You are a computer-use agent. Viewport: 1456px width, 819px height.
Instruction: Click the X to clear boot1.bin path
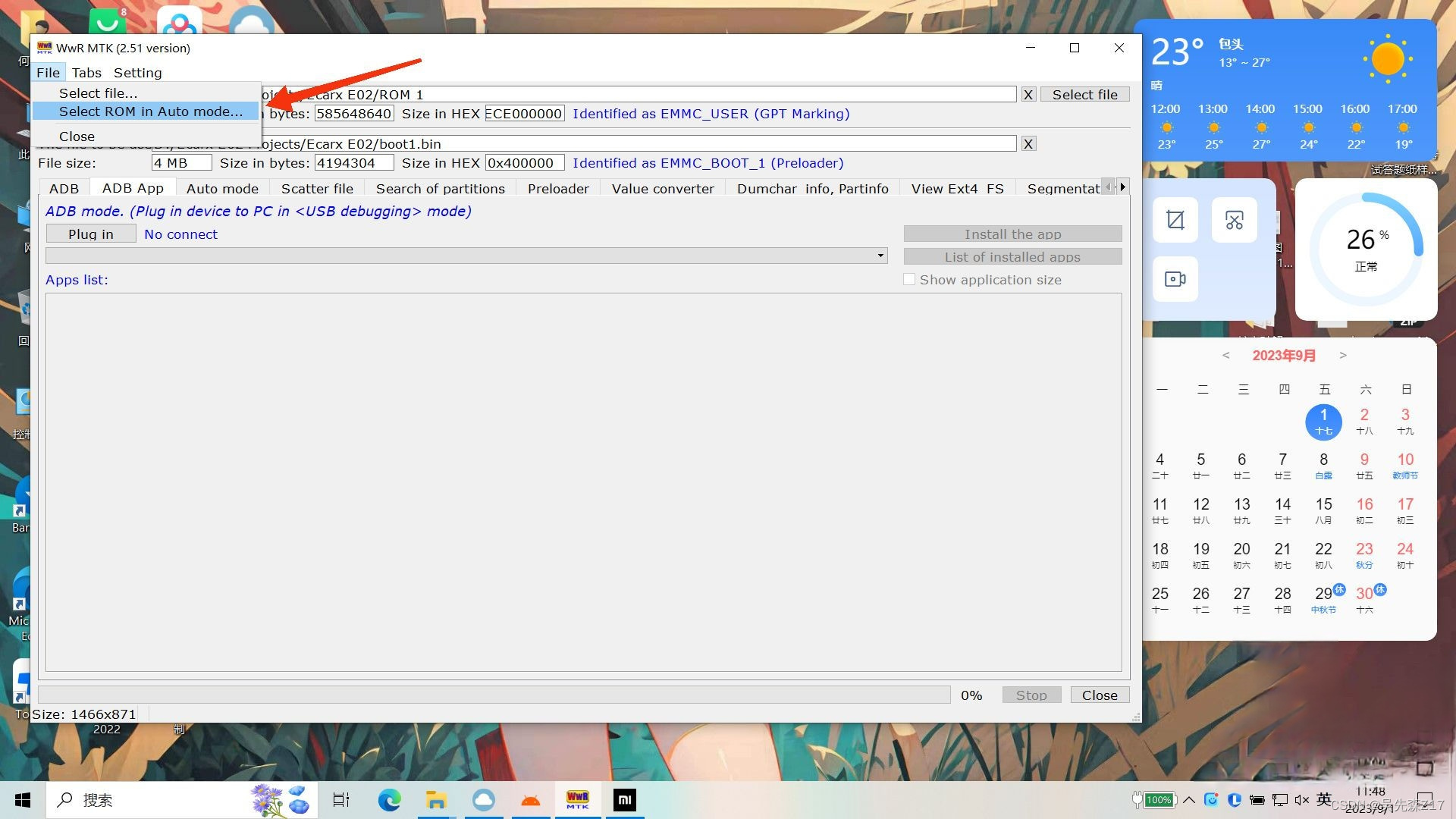(1028, 144)
